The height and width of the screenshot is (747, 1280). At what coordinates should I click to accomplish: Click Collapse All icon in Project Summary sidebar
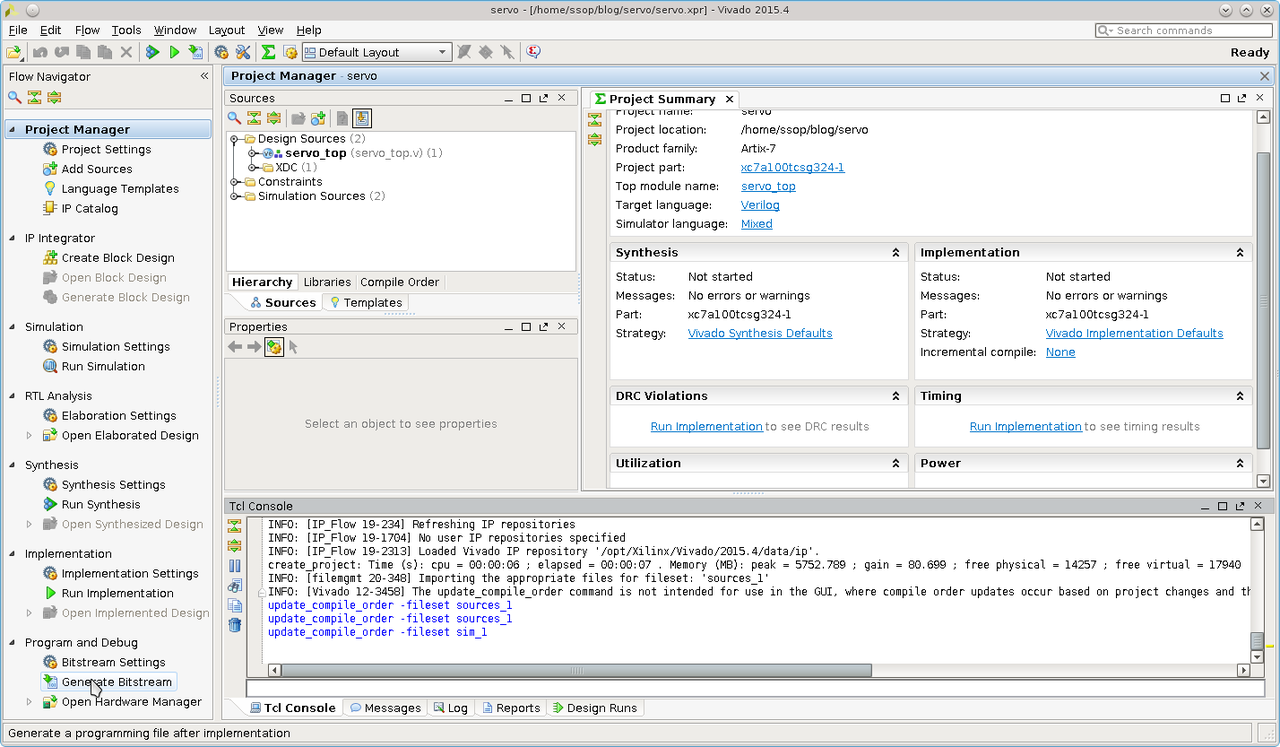(595, 119)
